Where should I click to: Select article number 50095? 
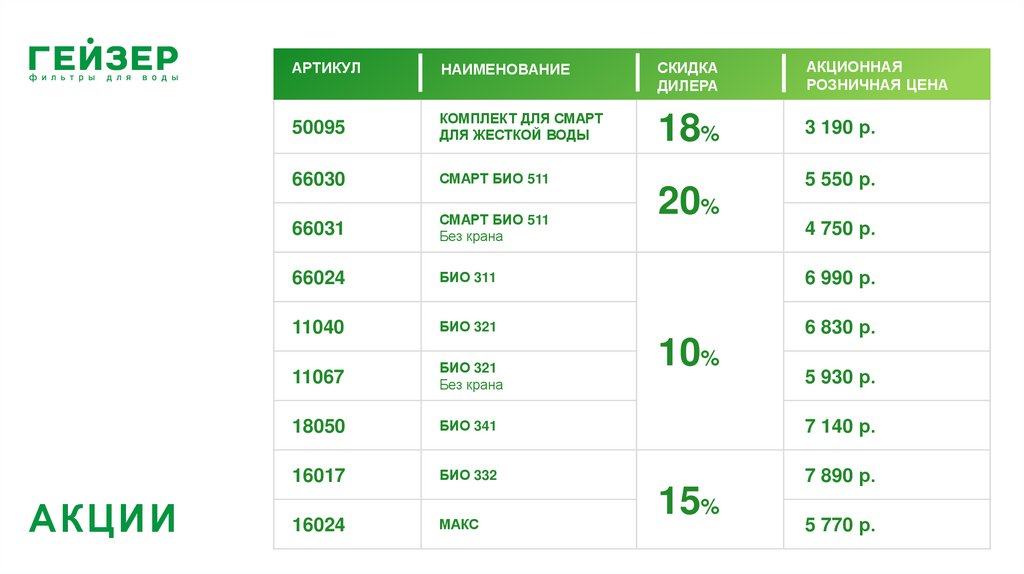click(x=318, y=127)
